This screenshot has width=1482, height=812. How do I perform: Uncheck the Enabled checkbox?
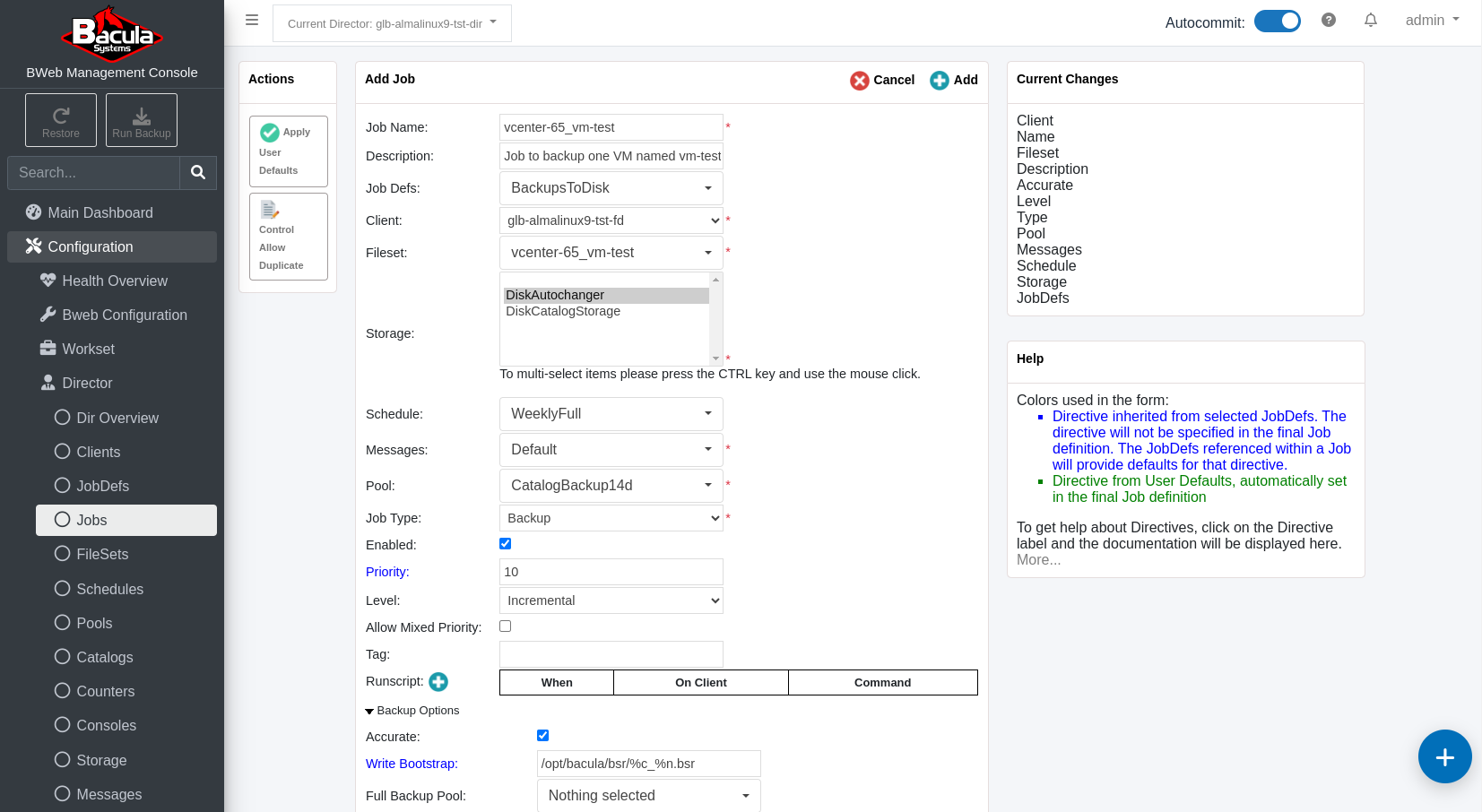tap(506, 544)
